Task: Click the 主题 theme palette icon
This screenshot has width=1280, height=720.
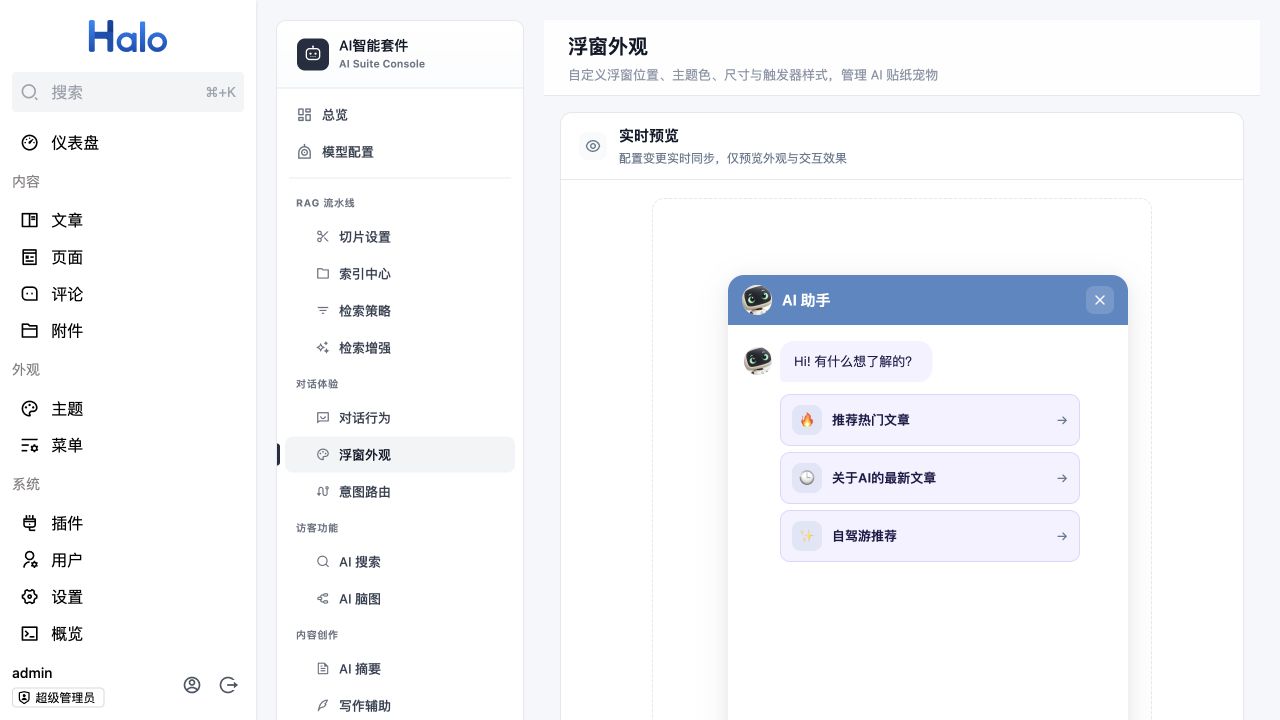Action: pyautogui.click(x=30, y=409)
